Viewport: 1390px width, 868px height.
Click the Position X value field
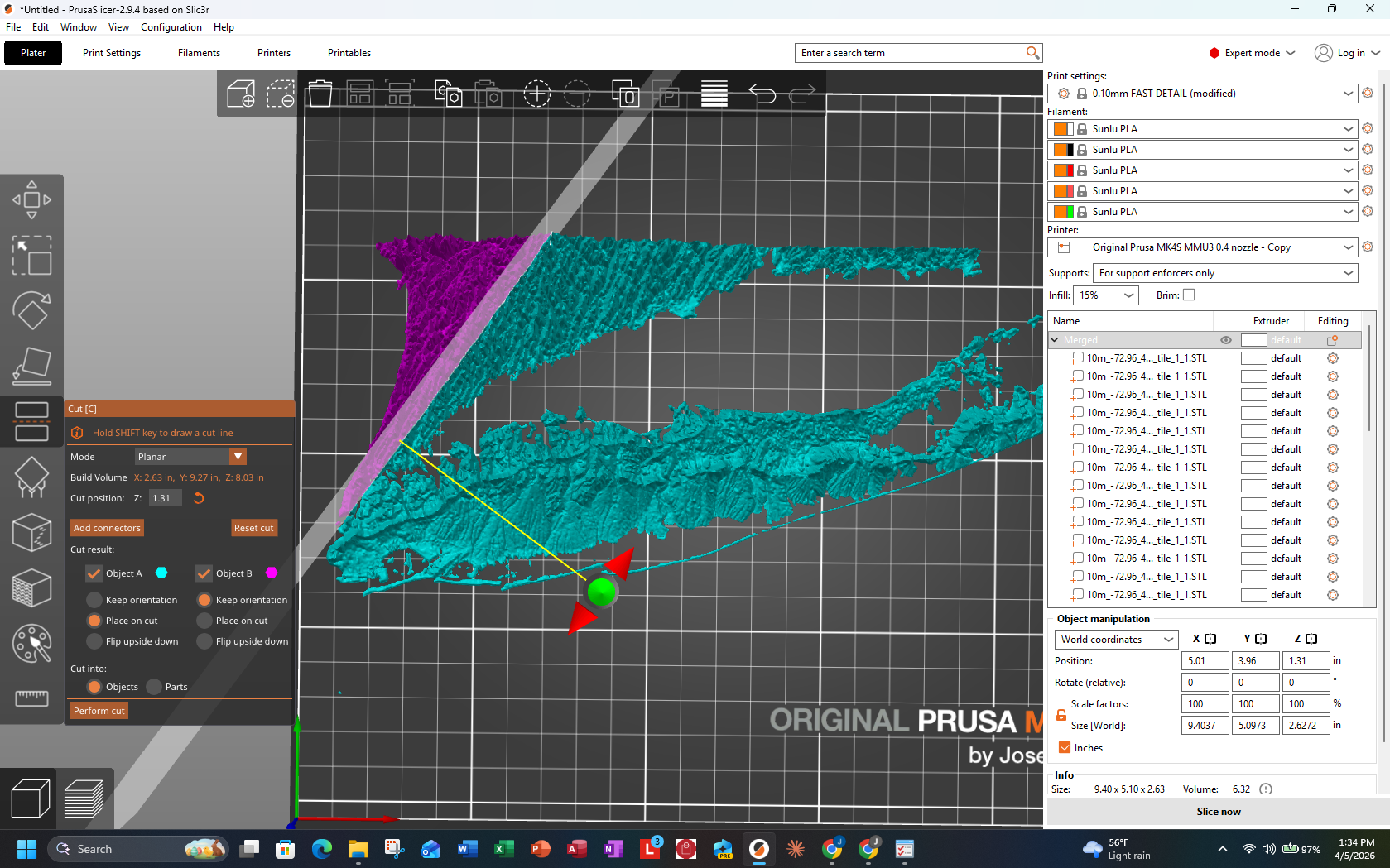click(x=1205, y=661)
